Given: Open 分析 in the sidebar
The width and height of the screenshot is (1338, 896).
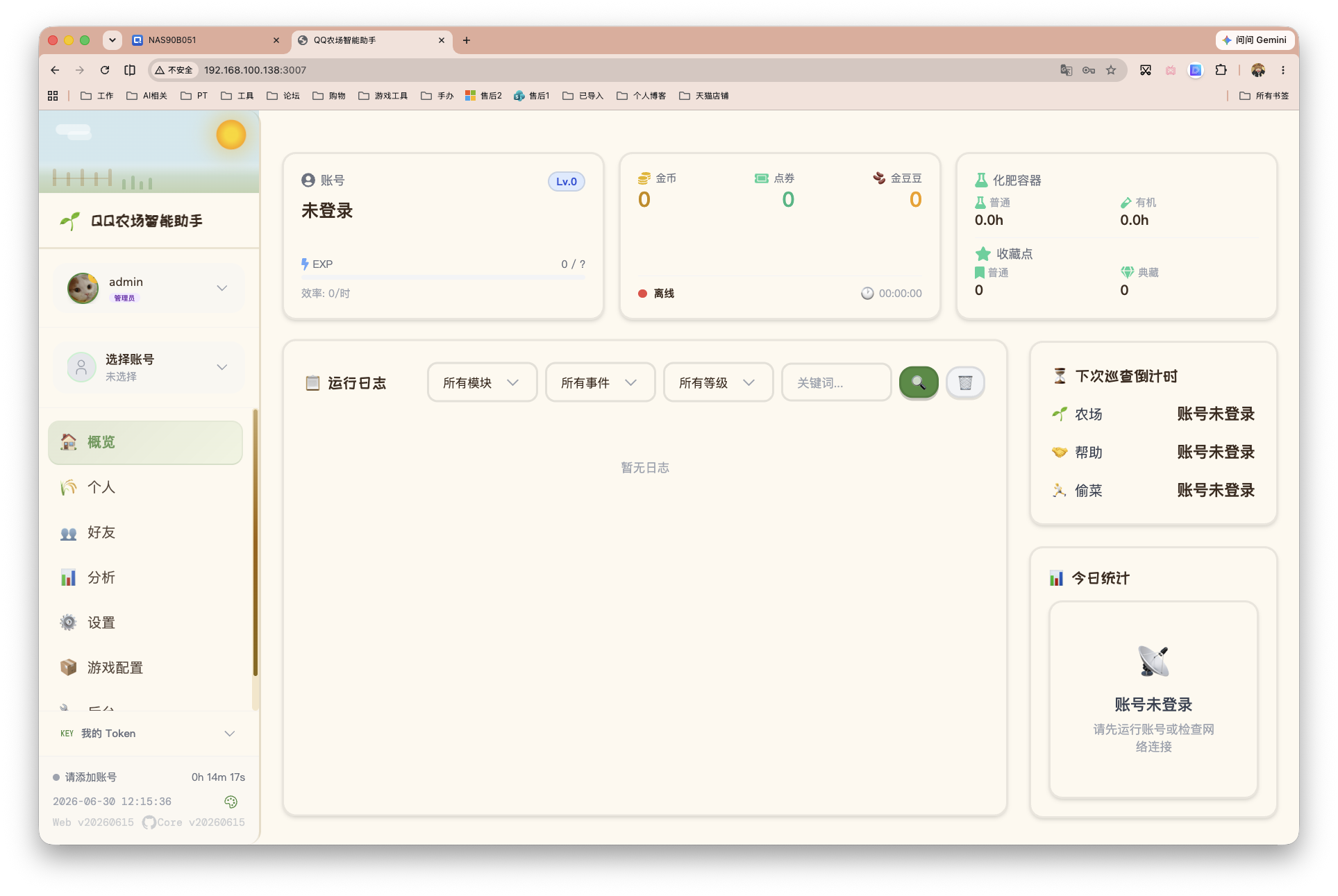Looking at the screenshot, I should point(145,577).
